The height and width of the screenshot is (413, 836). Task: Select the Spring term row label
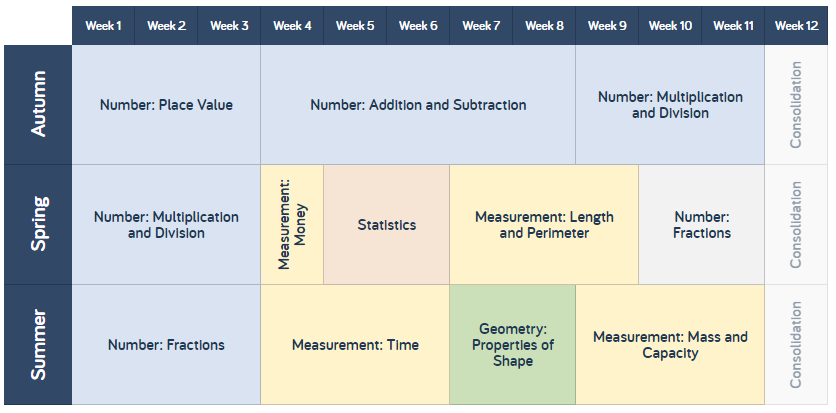pyautogui.click(x=38, y=224)
